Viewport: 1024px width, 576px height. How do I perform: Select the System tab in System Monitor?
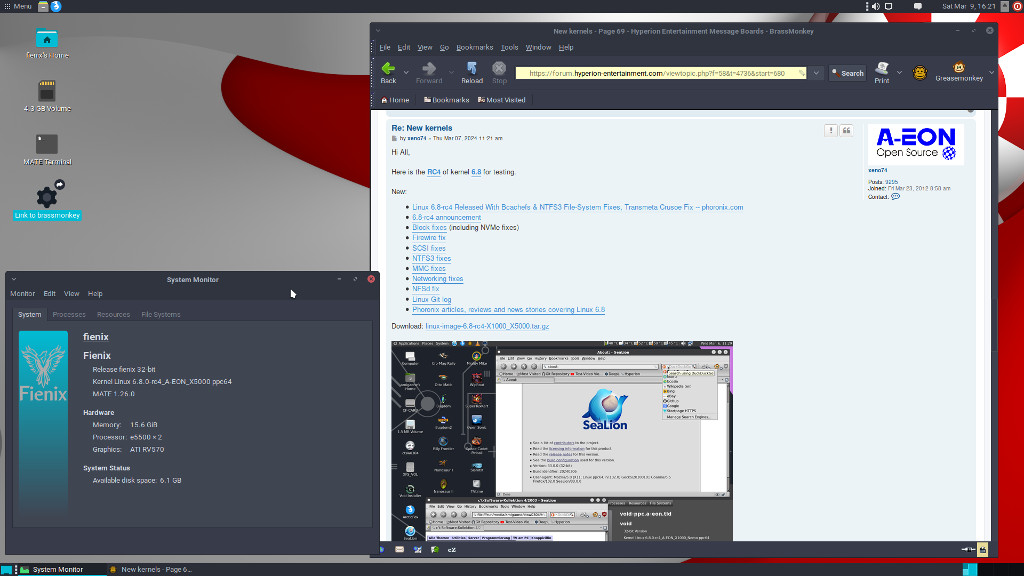29,314
